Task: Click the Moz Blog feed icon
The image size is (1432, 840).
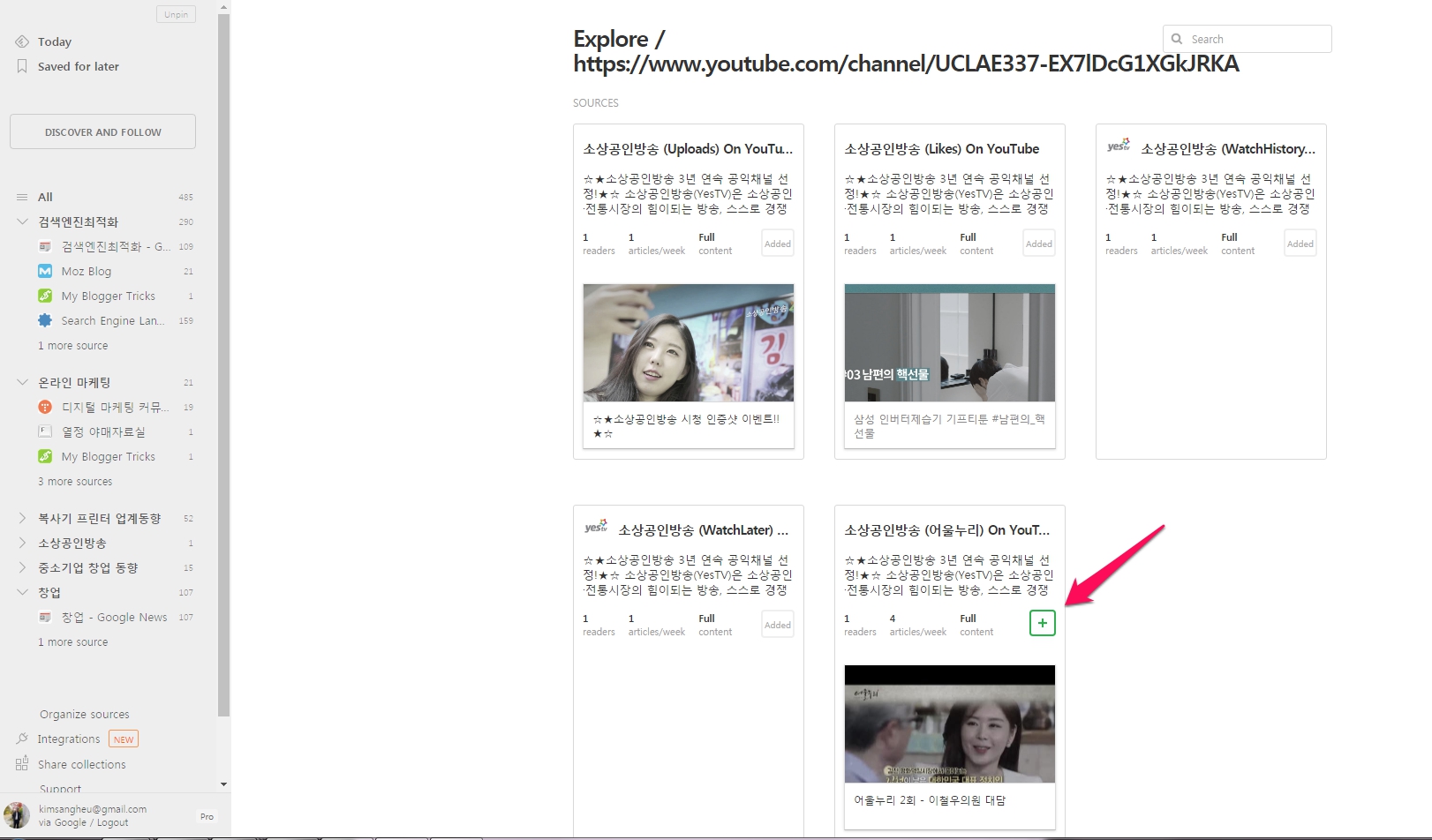Action: click(x=45, y=271)
